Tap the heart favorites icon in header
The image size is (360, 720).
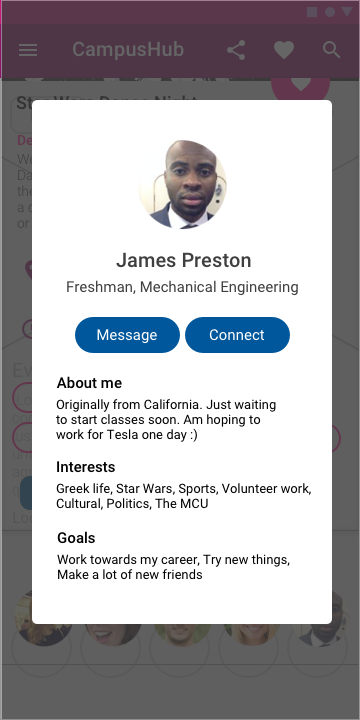pyautogui.click(x=284, y=50)
